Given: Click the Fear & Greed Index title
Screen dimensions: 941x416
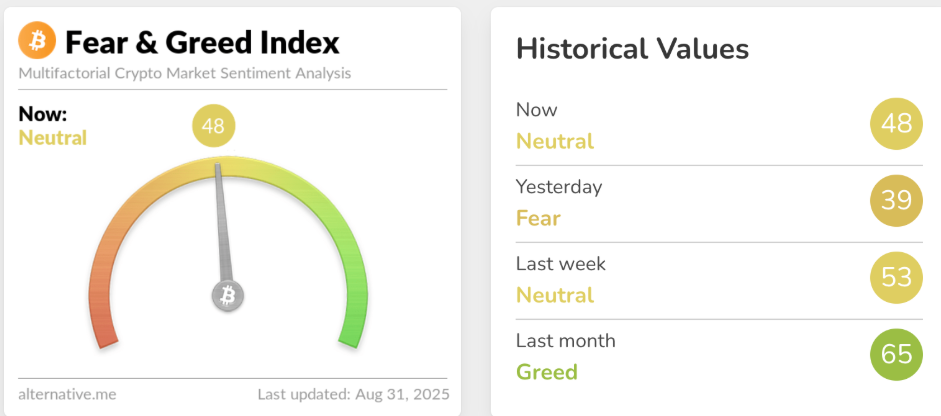Looking at the screenshot, I should [202, 42].
